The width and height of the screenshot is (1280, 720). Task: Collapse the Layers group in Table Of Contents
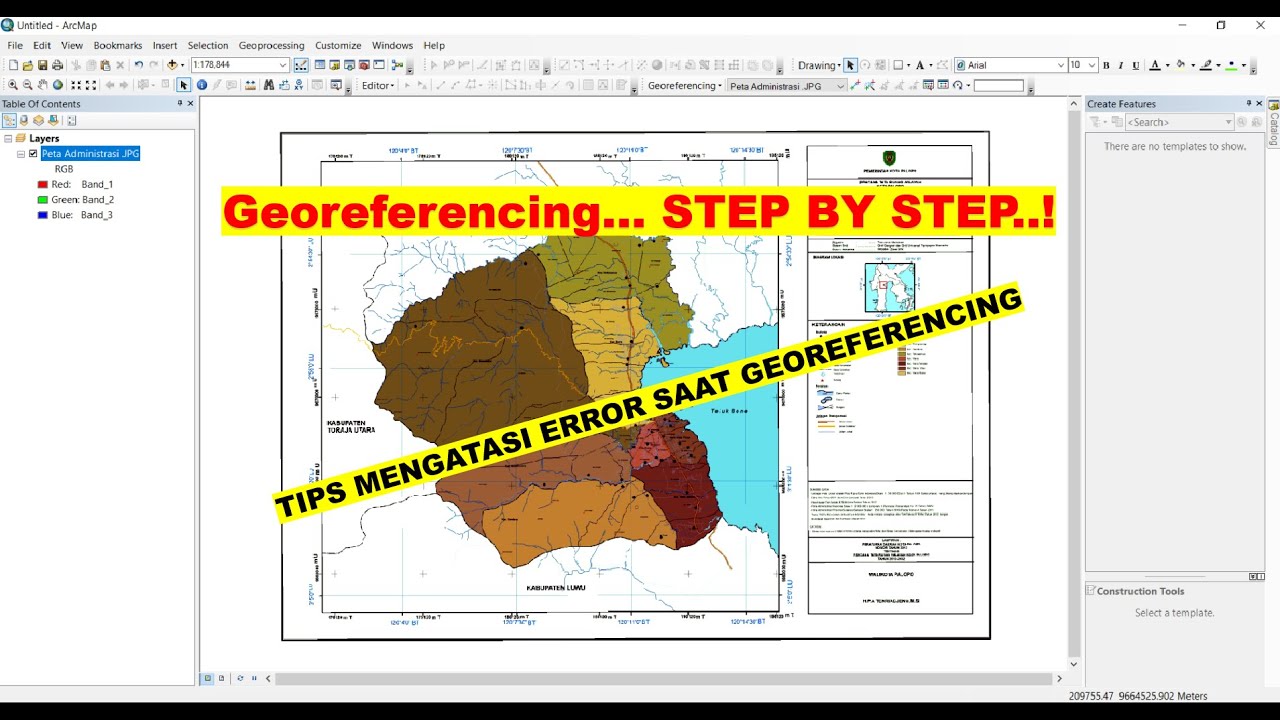pos(8,139)
